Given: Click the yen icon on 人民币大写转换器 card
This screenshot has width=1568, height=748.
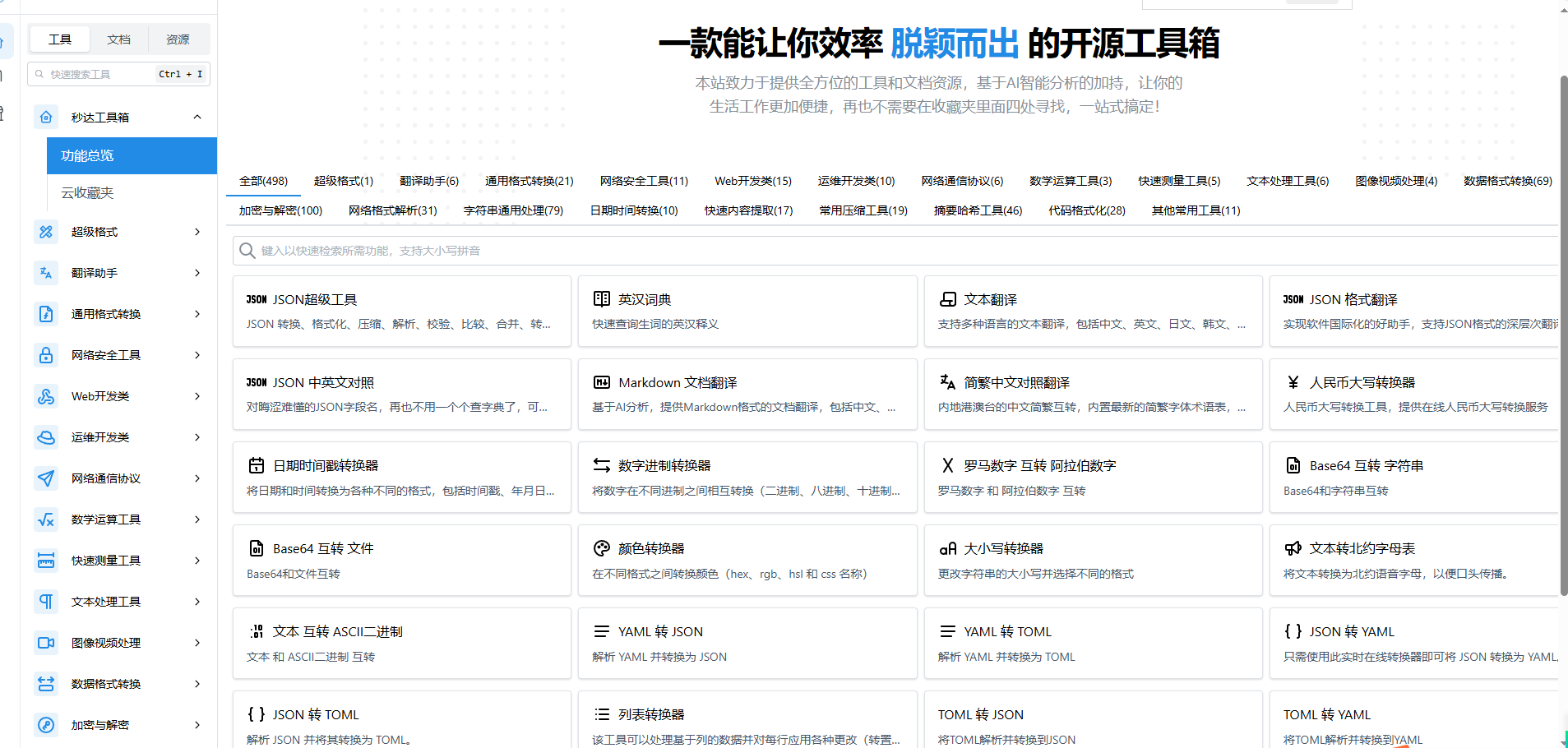Looking at the screenshot, I should tap(1293, 382).
